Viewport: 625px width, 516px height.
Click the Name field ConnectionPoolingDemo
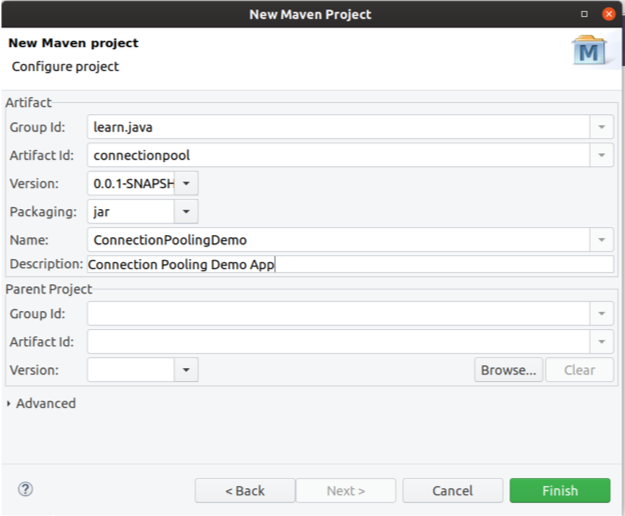point(338,240)
